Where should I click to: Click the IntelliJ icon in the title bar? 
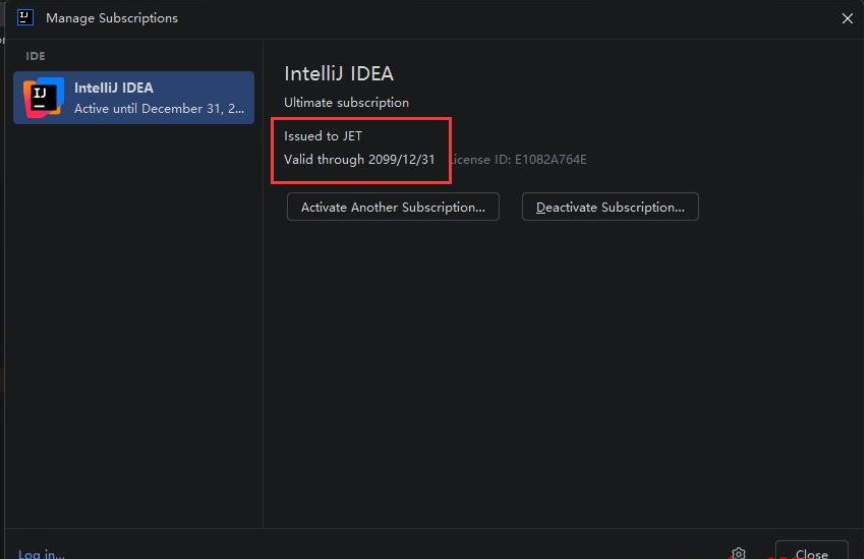[25, 18]
